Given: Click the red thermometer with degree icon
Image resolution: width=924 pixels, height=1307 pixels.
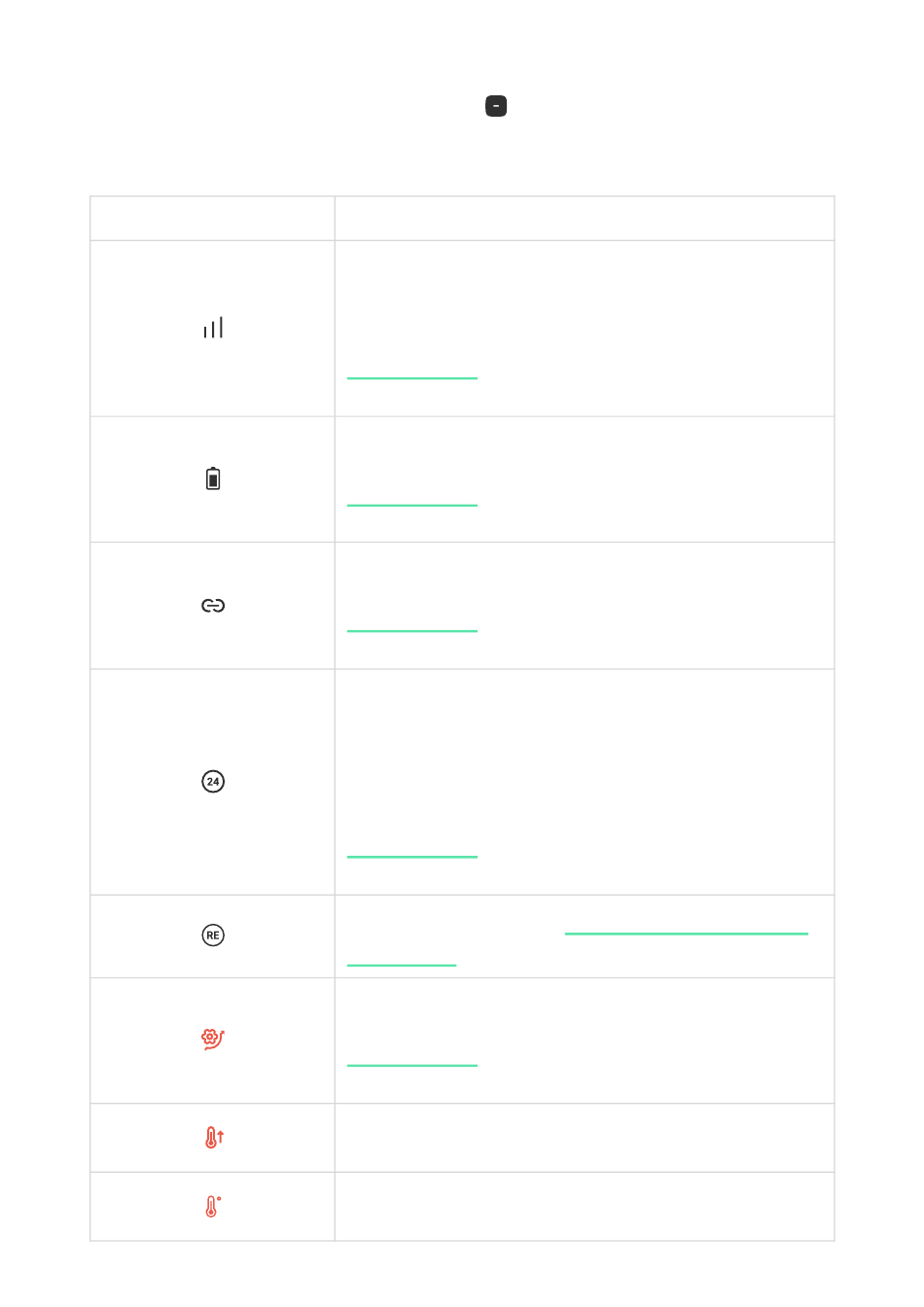Looking at the screenshot, I should coord(213,1207).
